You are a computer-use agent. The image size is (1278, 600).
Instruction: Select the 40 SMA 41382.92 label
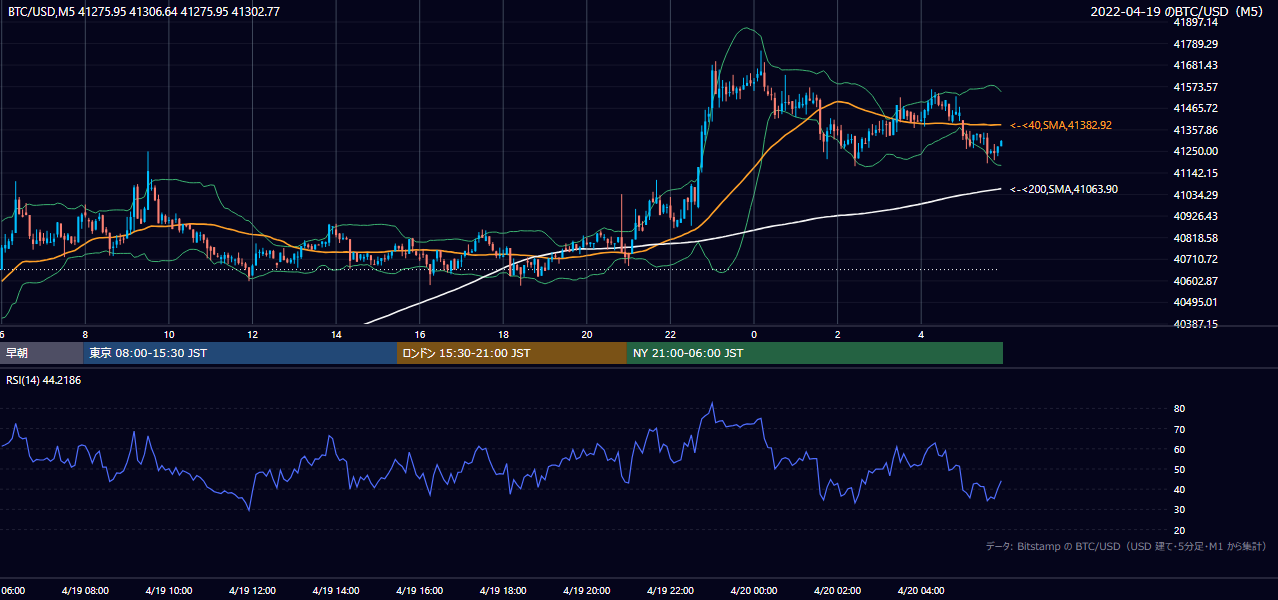tap(1061, 125)
